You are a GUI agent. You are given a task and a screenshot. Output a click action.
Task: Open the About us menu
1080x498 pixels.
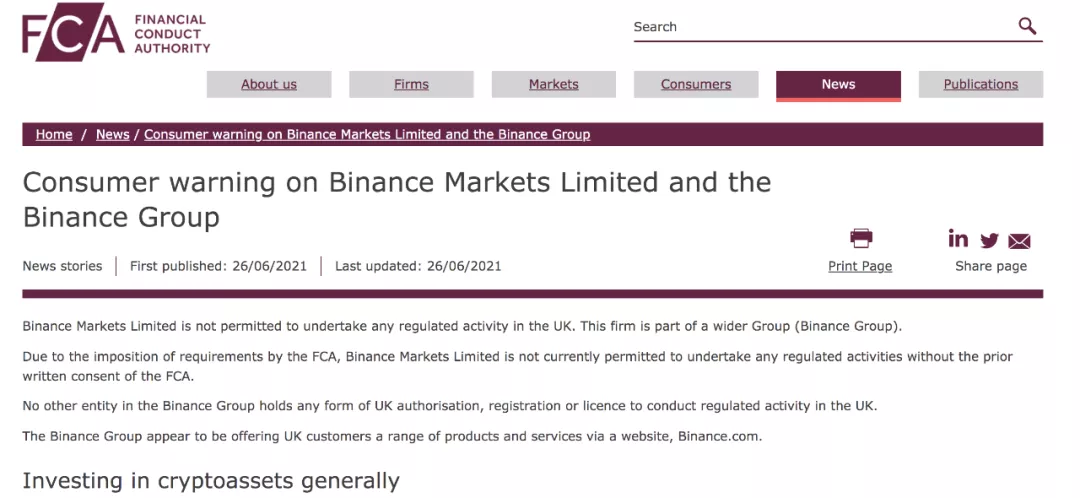[x=269, y=84]
